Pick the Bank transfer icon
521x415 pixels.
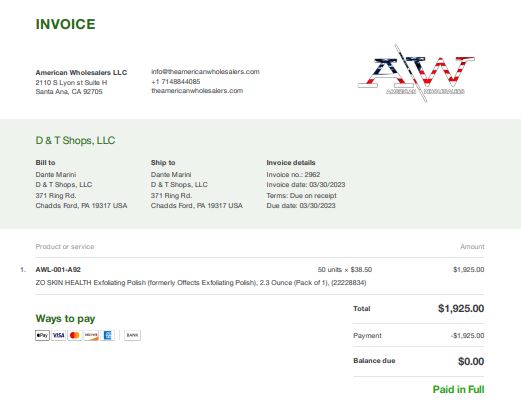coord(132,335)
